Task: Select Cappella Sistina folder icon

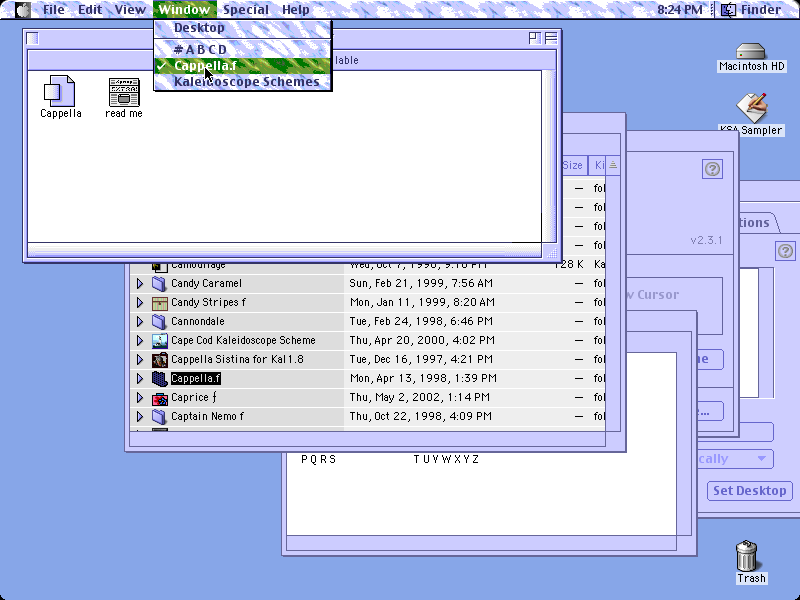Action: [160, 360]
